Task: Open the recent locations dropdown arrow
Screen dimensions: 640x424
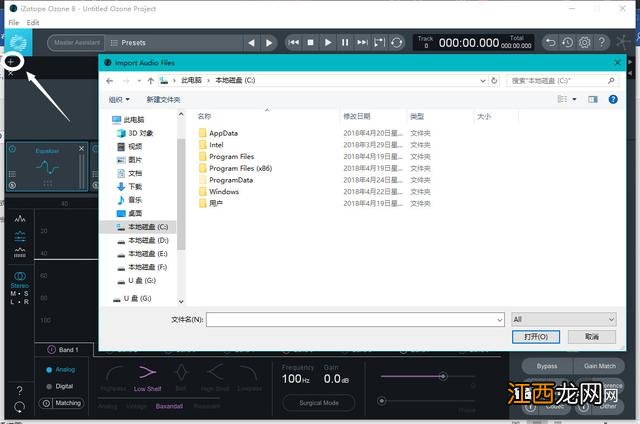Action: (x=139, y=81)
